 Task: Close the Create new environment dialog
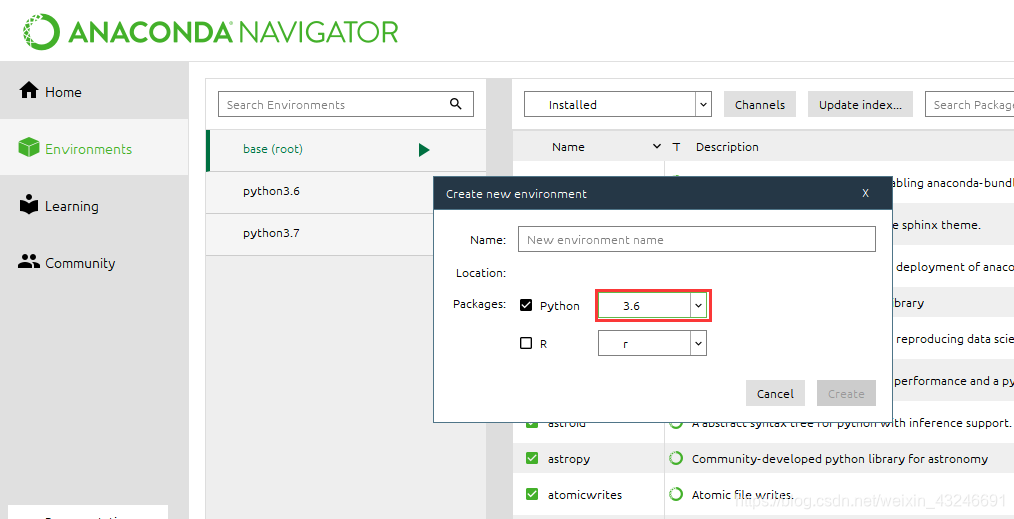865,193
